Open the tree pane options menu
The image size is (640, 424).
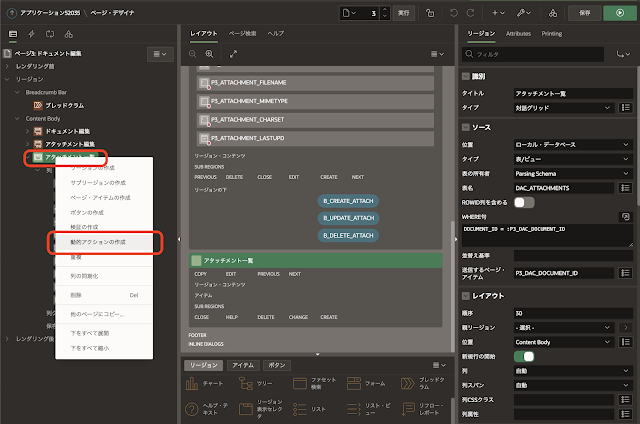click(160, 54)
